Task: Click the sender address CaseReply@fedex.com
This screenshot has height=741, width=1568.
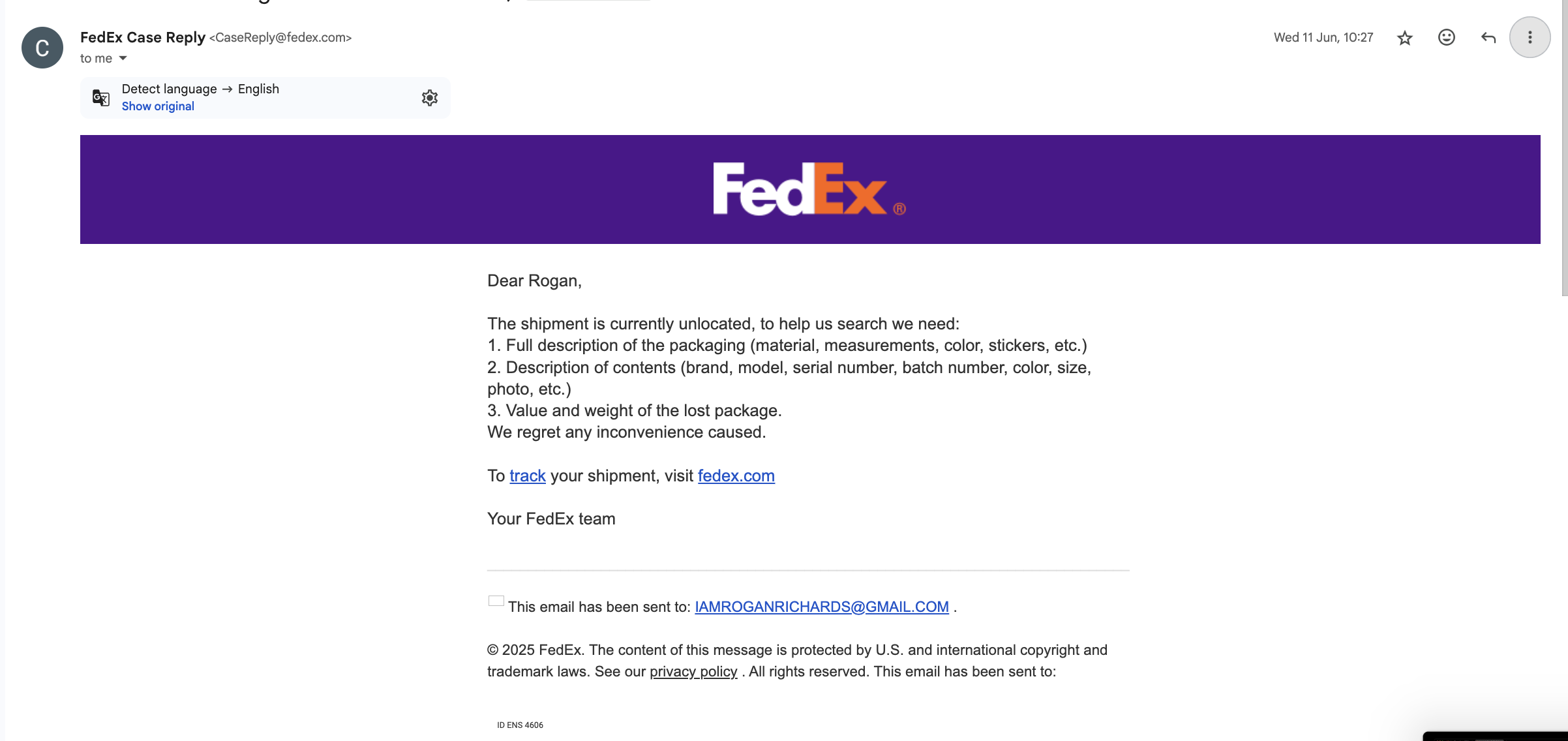Action: 280,38
